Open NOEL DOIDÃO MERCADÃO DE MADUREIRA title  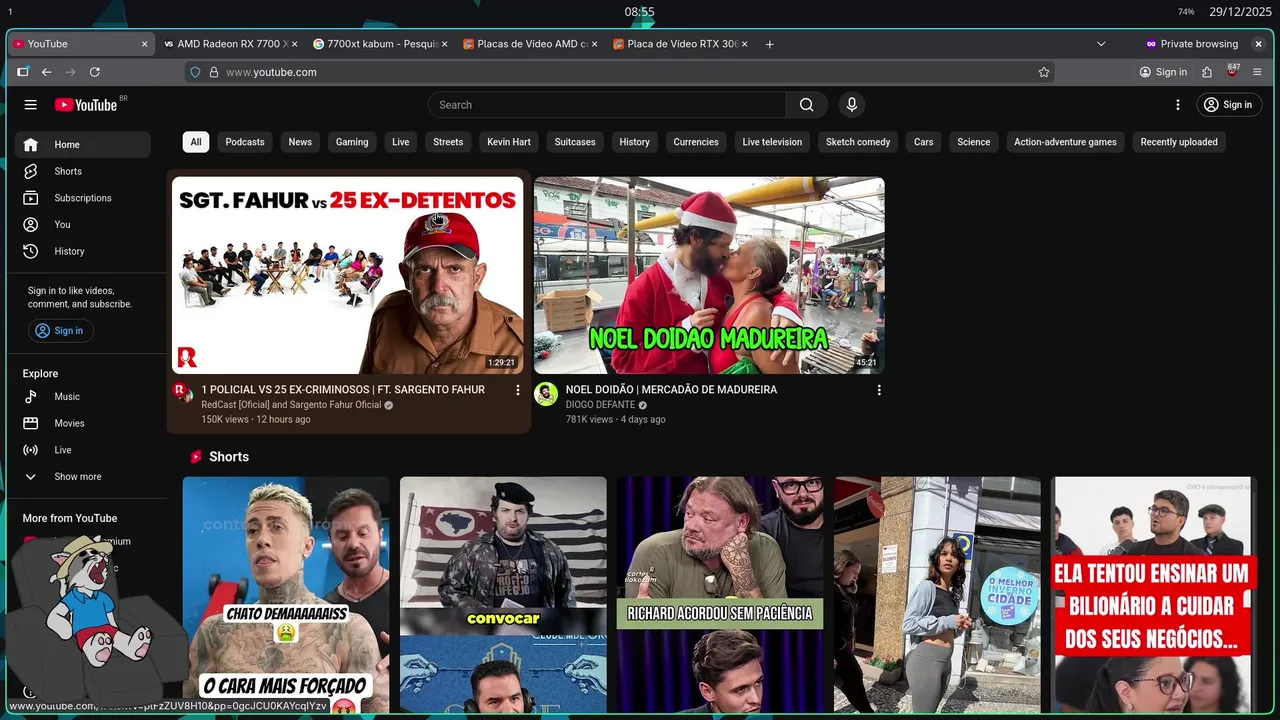click(671, 390)
